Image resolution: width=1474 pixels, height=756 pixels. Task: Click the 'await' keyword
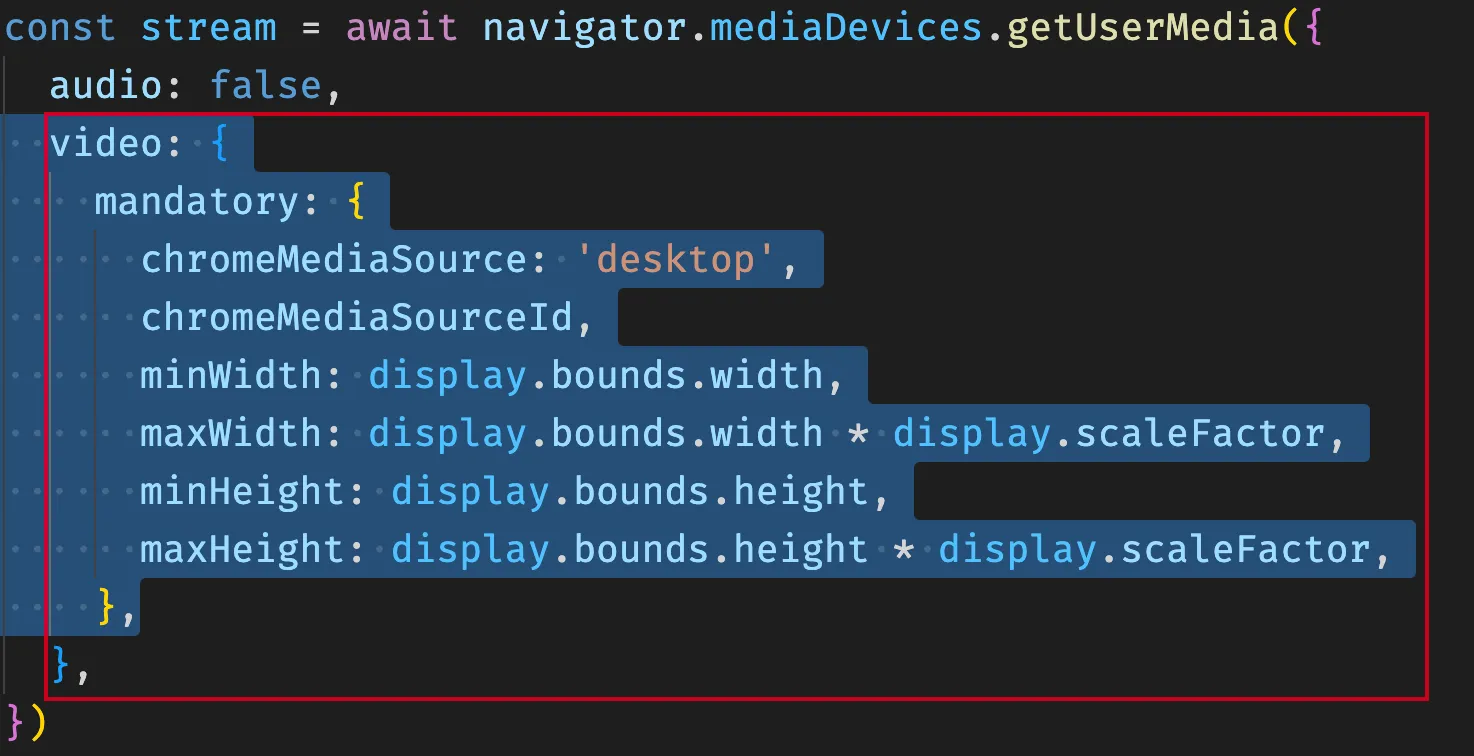(402, 27)
